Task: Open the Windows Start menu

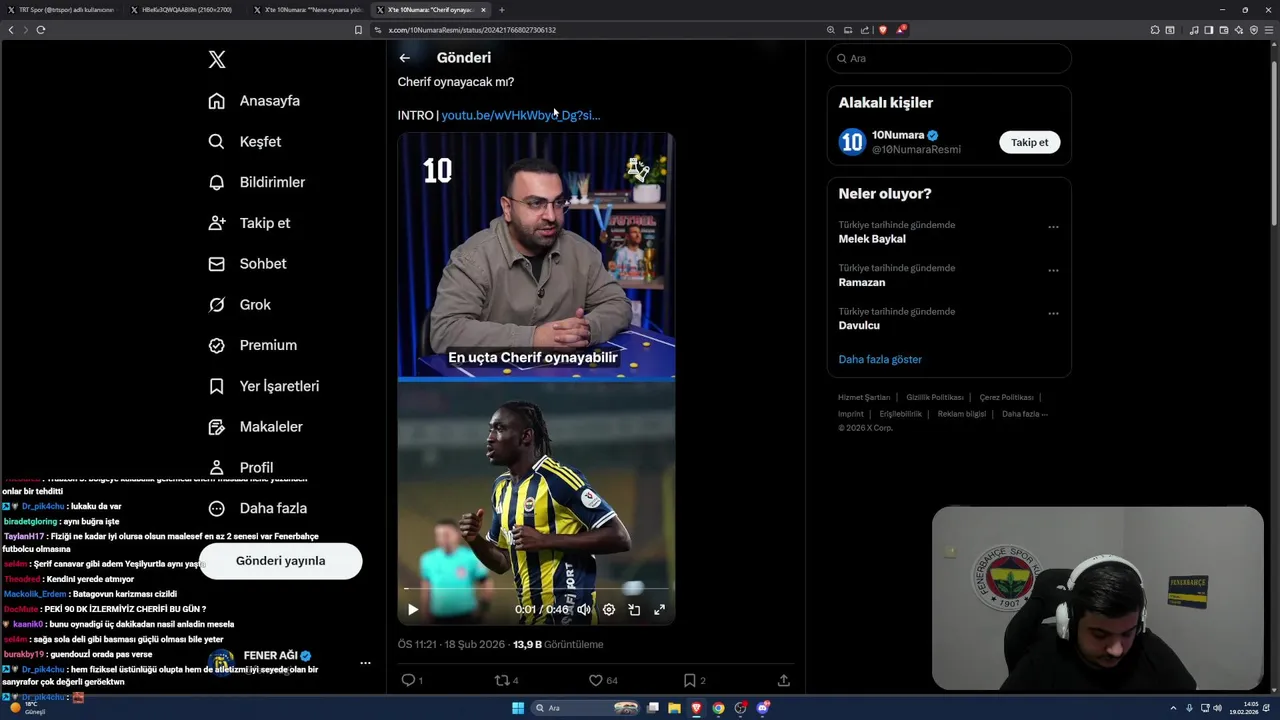Action: (x=518, y=708)
